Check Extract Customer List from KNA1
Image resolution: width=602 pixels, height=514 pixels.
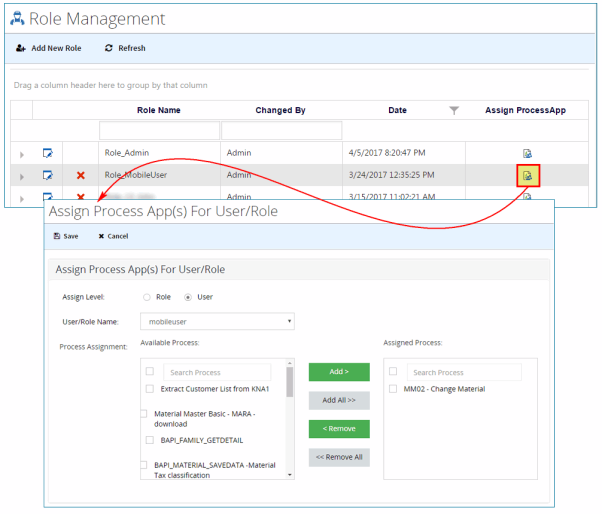pos(150,389)
